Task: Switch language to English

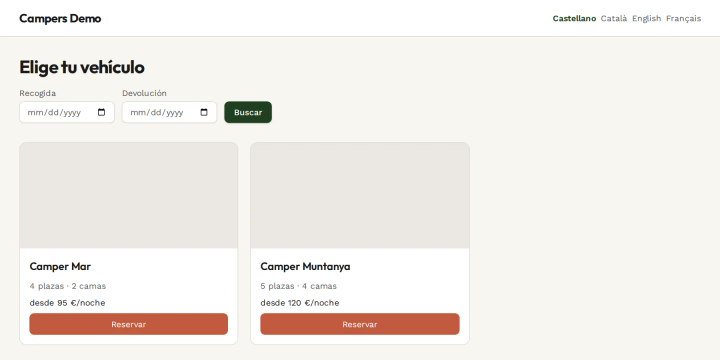Action: click(647, 18)
